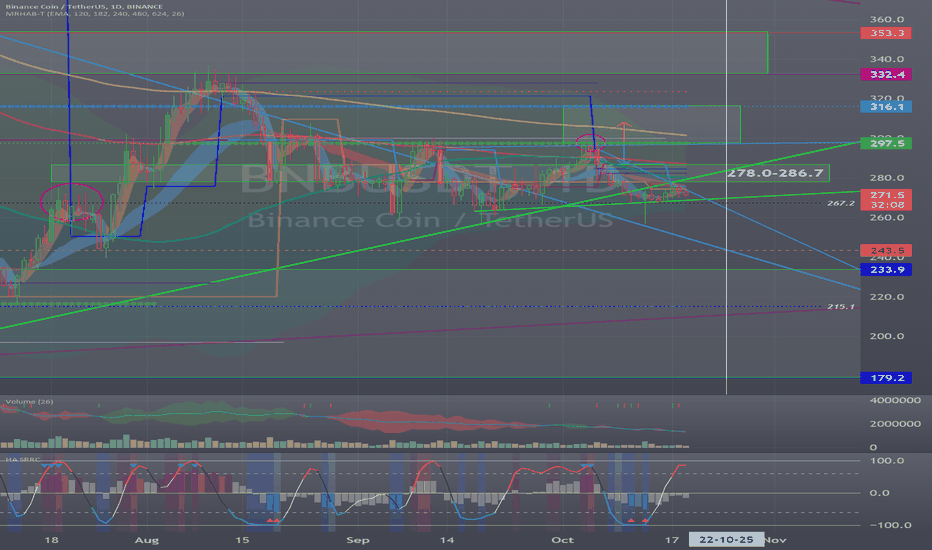Screen dimensions: 932x550
Task: Select the red up-arrow drawing near October
Action: coord(624,133)
